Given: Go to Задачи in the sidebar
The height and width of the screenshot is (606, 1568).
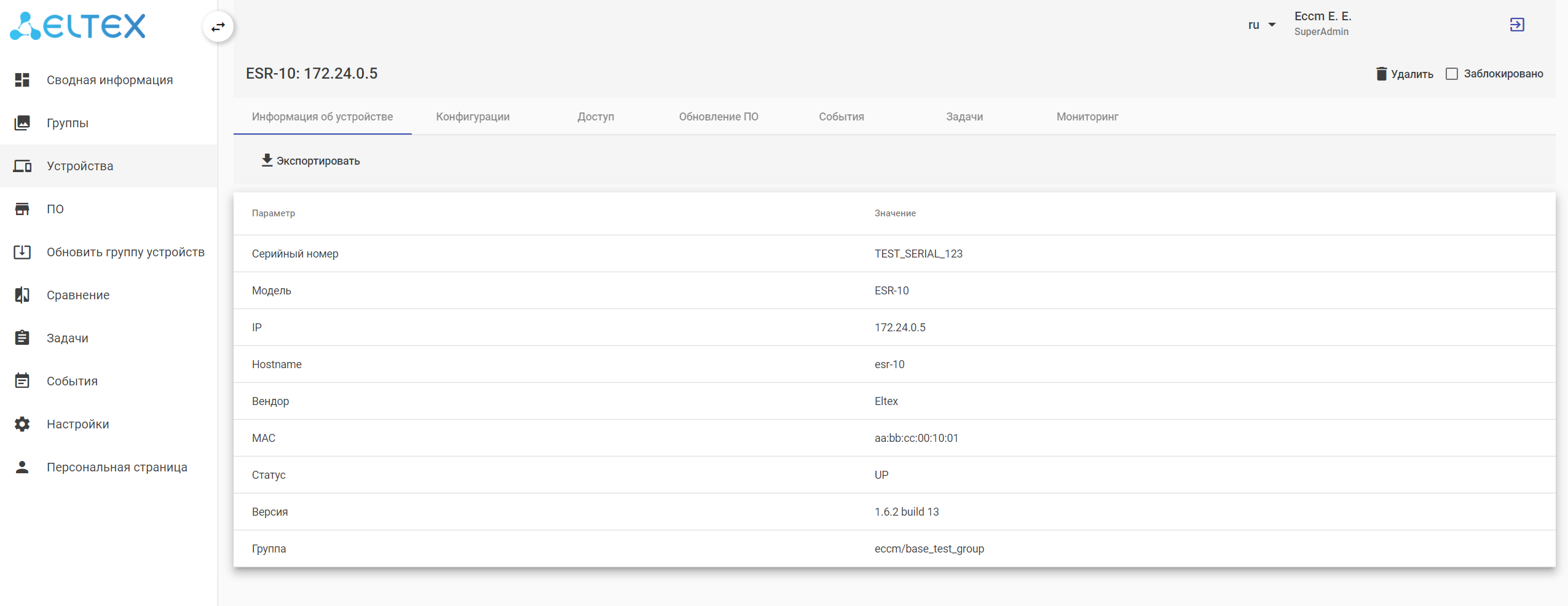Looking at the screenshot, I should click(x=68, y=338).
